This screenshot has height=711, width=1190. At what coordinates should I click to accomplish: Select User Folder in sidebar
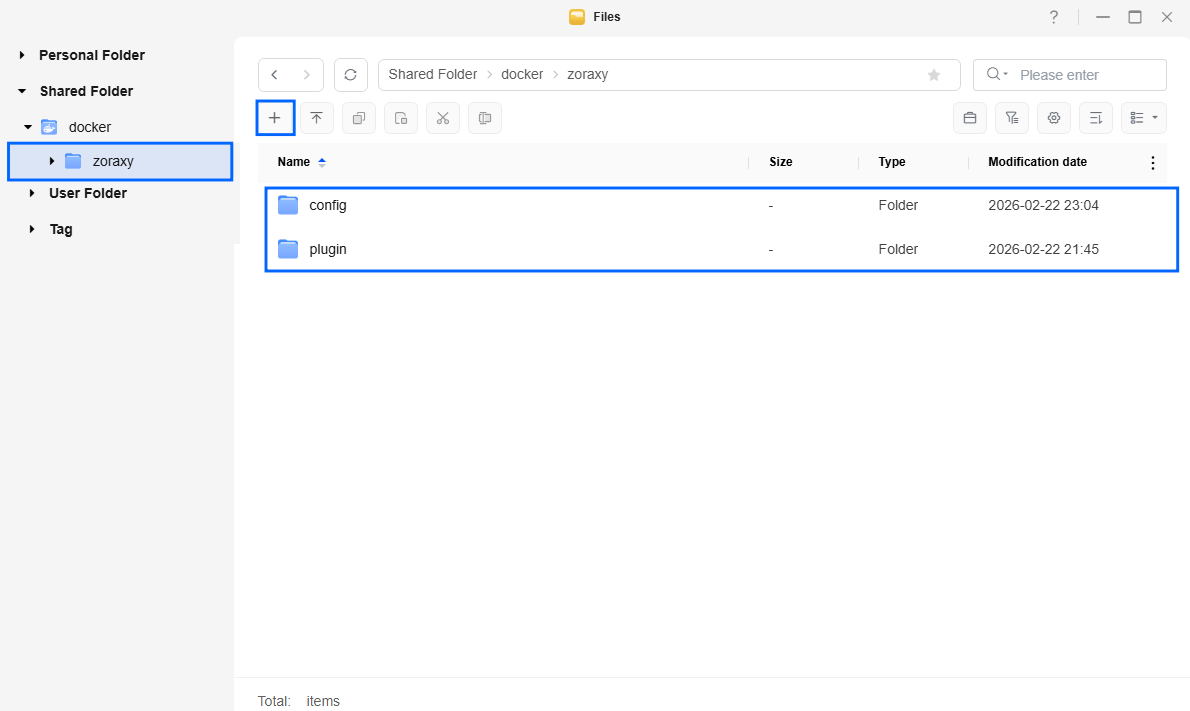click(88, 193)
